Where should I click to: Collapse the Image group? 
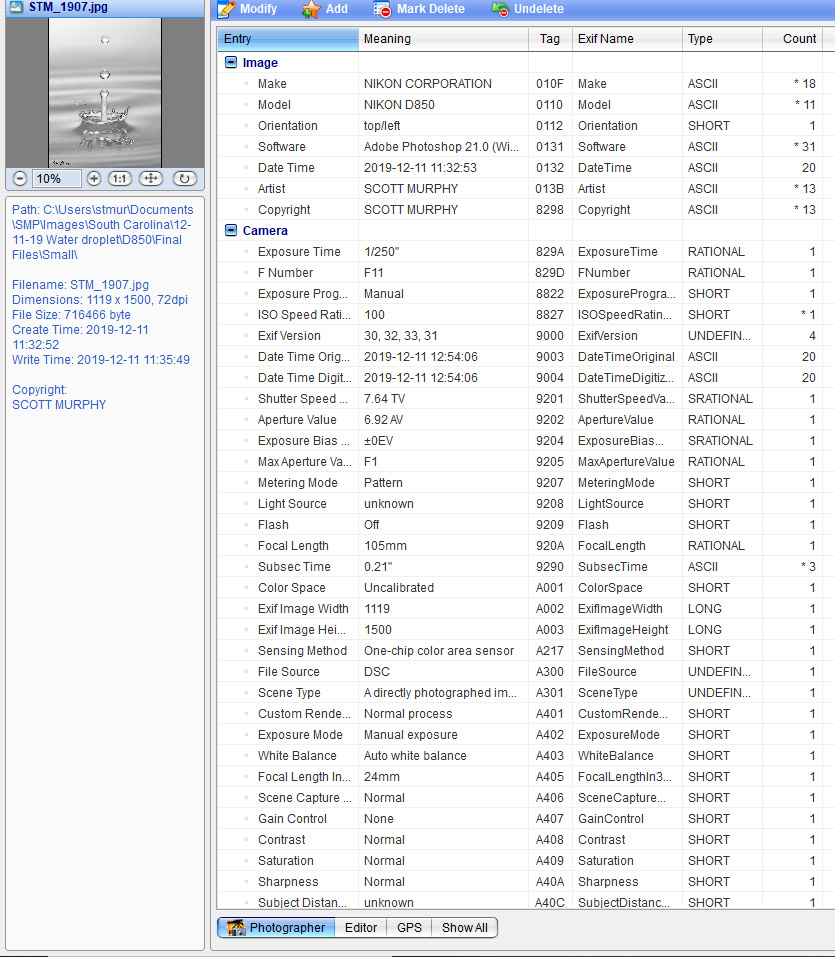pyautogui.click(x=231, y=63)
